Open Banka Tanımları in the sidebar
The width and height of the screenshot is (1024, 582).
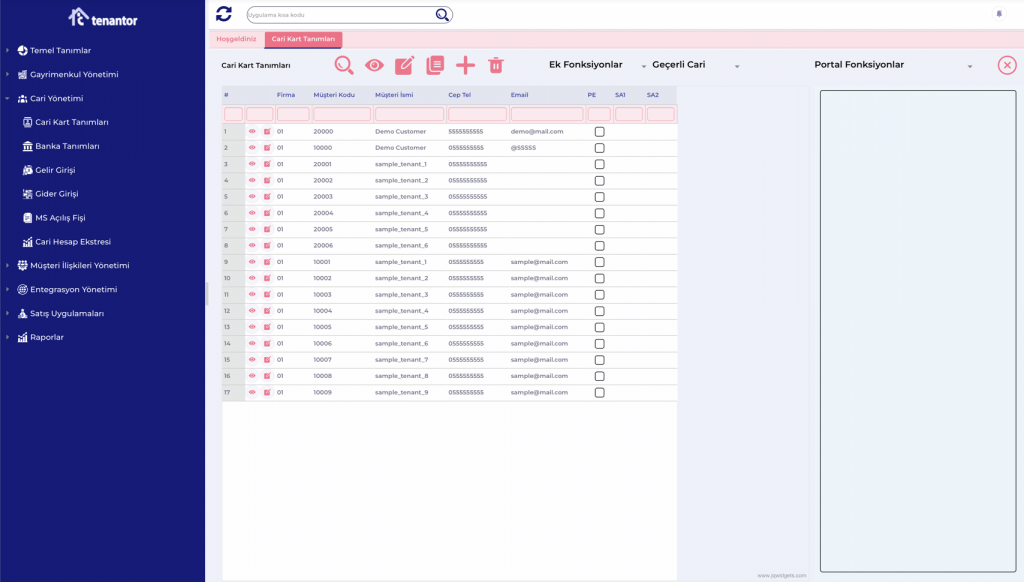tap(67, 146)
